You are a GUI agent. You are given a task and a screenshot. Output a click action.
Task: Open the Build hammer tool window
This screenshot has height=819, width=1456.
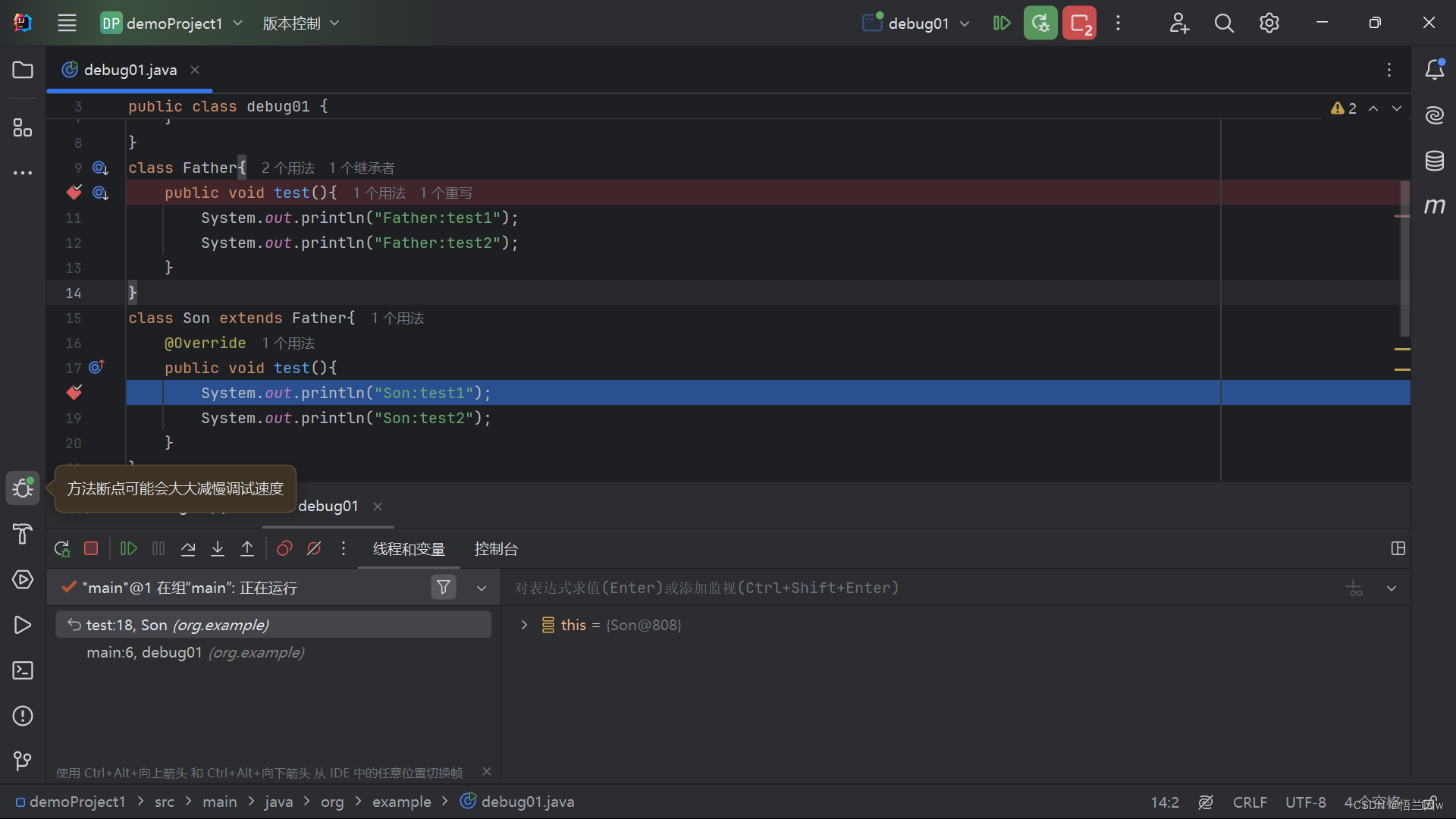[x=23, y=534]
